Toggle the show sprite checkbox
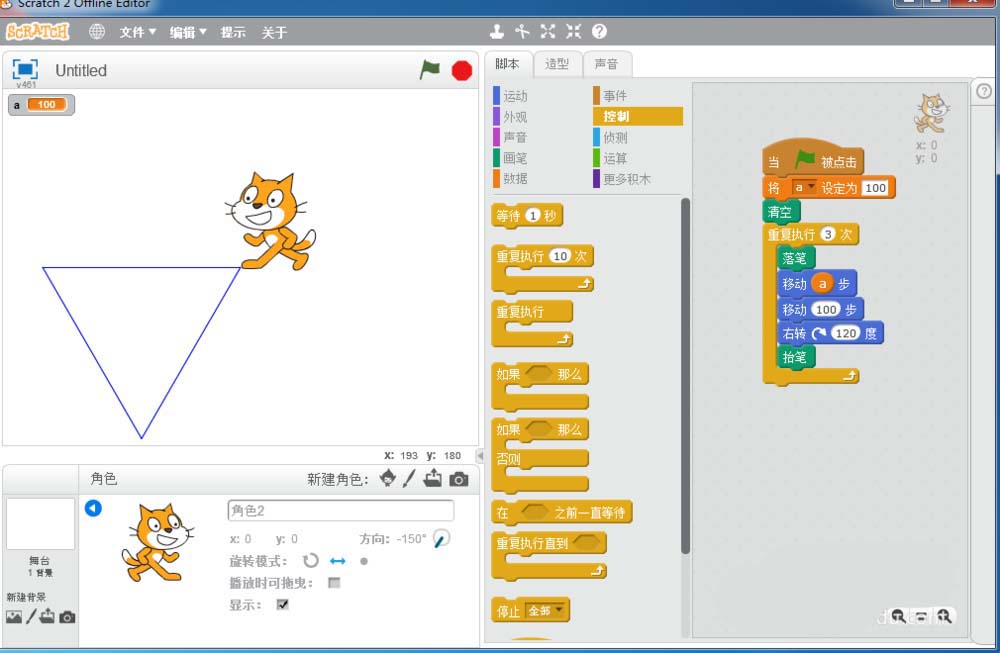 point(283,605)
